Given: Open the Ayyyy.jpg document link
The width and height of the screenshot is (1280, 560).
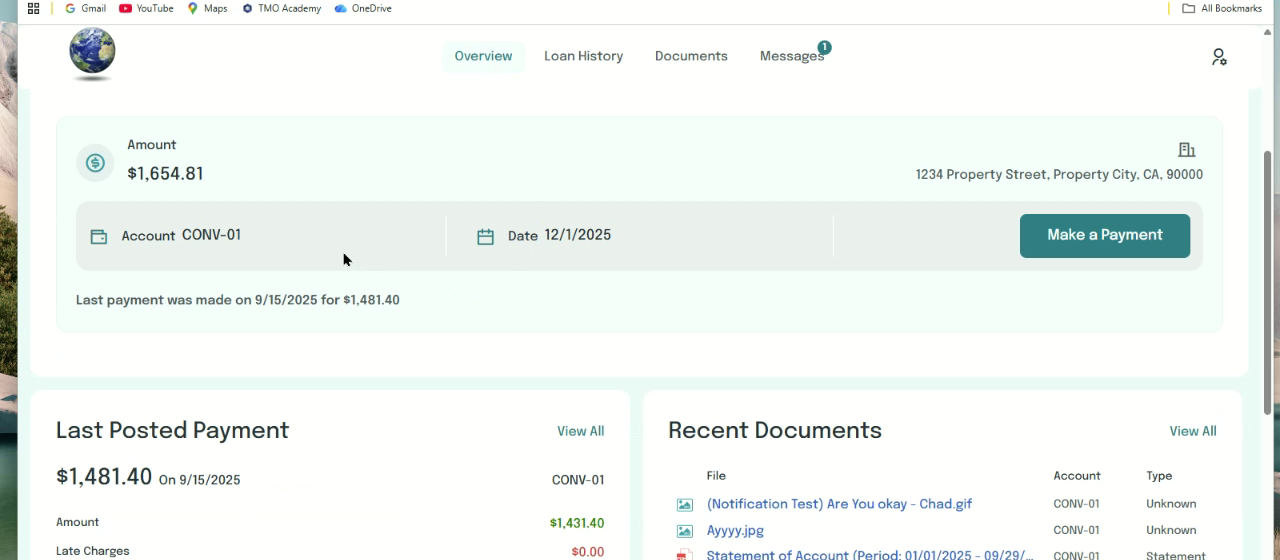Looking at the screenshot, I should pos(735,531).
